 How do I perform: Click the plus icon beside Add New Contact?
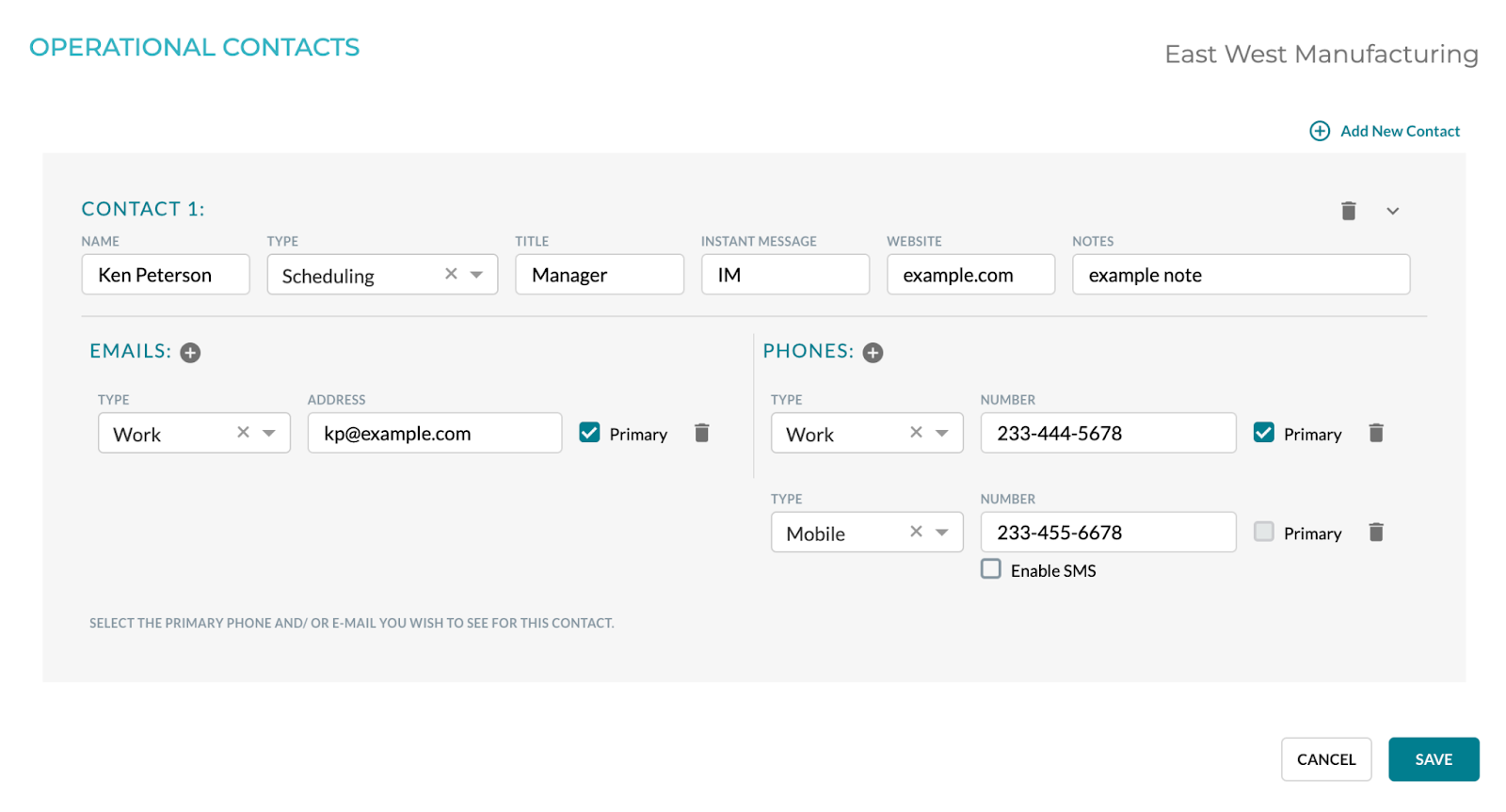[x=1320, y=131]
